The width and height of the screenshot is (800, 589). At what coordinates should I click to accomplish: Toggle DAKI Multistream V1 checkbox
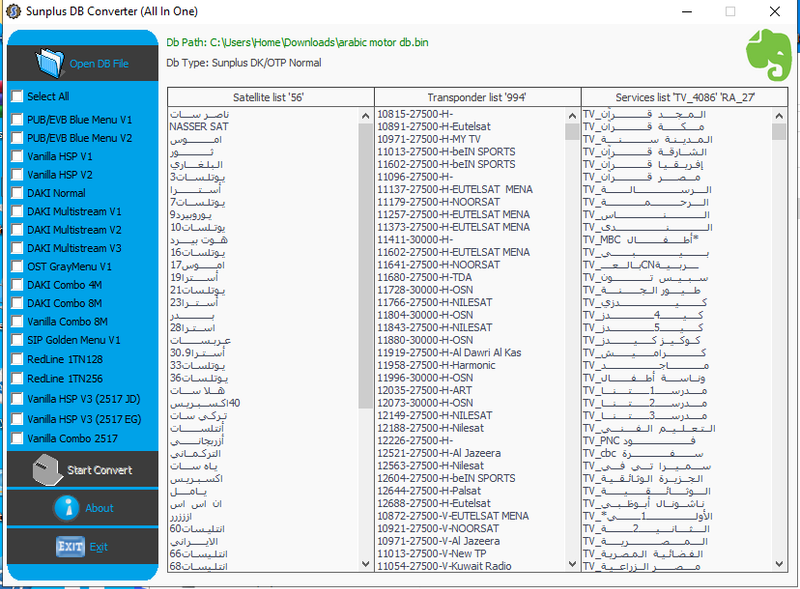click(x=17, y=211)
